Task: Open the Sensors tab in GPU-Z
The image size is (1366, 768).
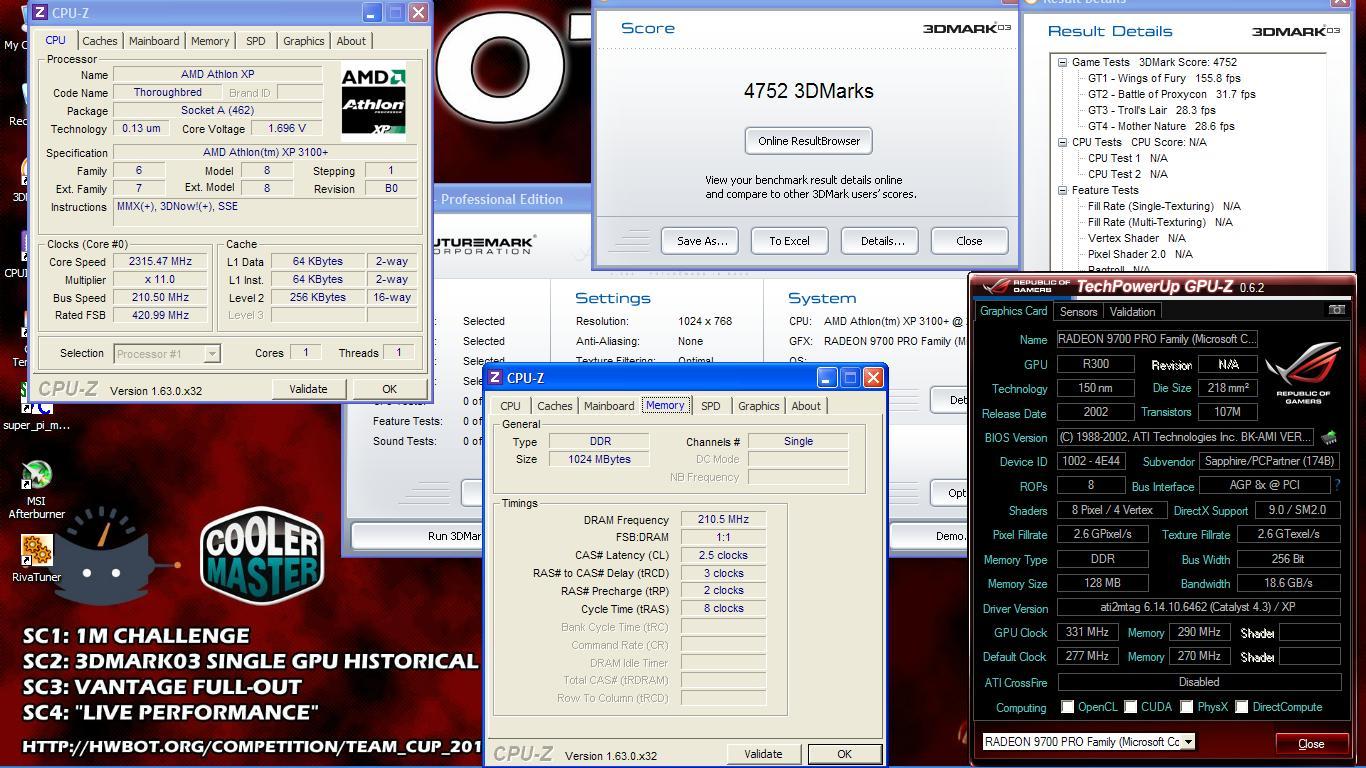Action: 1078,311
